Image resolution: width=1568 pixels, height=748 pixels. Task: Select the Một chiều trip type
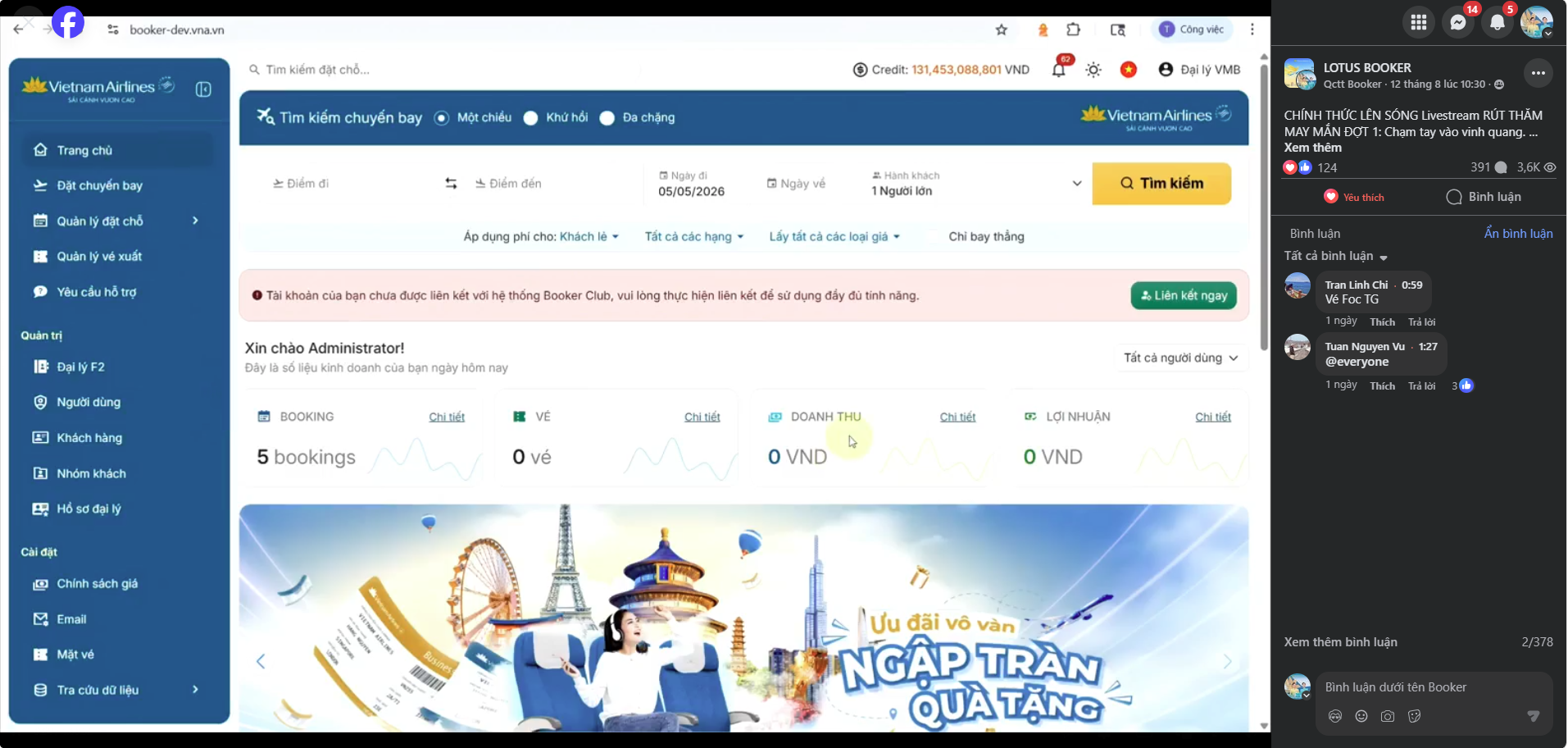point(442,117)
